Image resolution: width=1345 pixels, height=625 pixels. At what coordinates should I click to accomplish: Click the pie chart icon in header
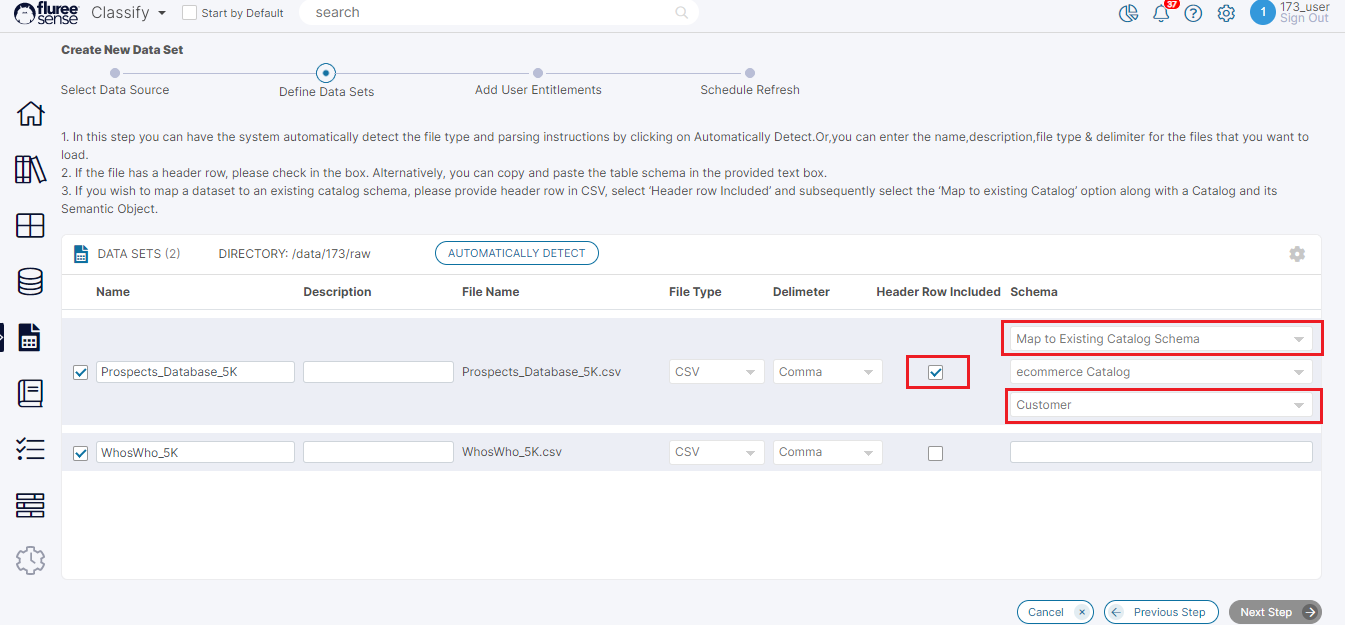[1128, 14]
